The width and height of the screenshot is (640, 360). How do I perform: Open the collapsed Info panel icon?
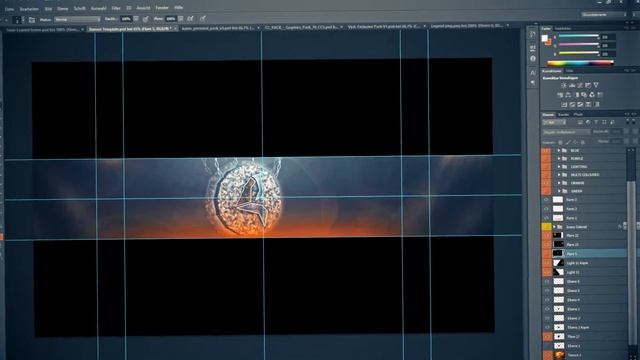pyautogui.click(x=533, y=59)
